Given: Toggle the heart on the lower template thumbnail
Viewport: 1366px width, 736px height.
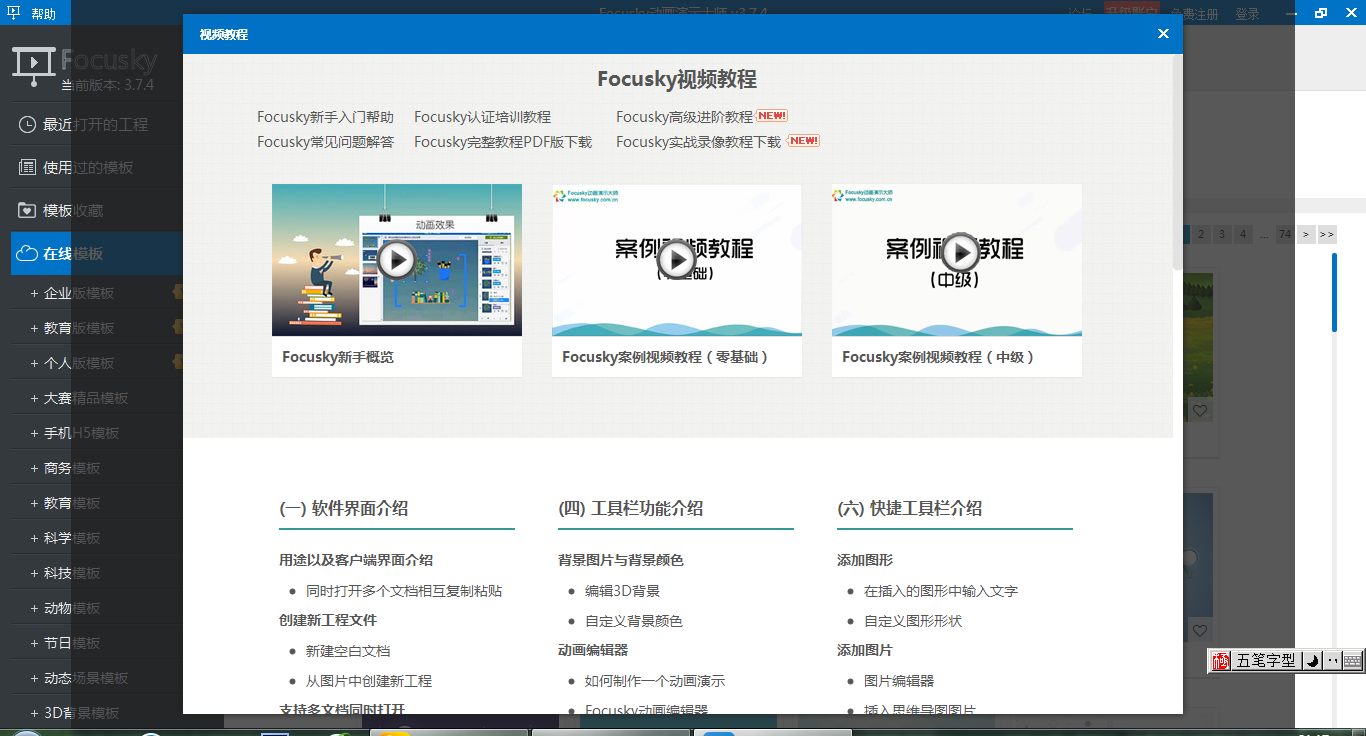Looking at the screenshot, I should pyautogui.click(x=1199, y=630).
